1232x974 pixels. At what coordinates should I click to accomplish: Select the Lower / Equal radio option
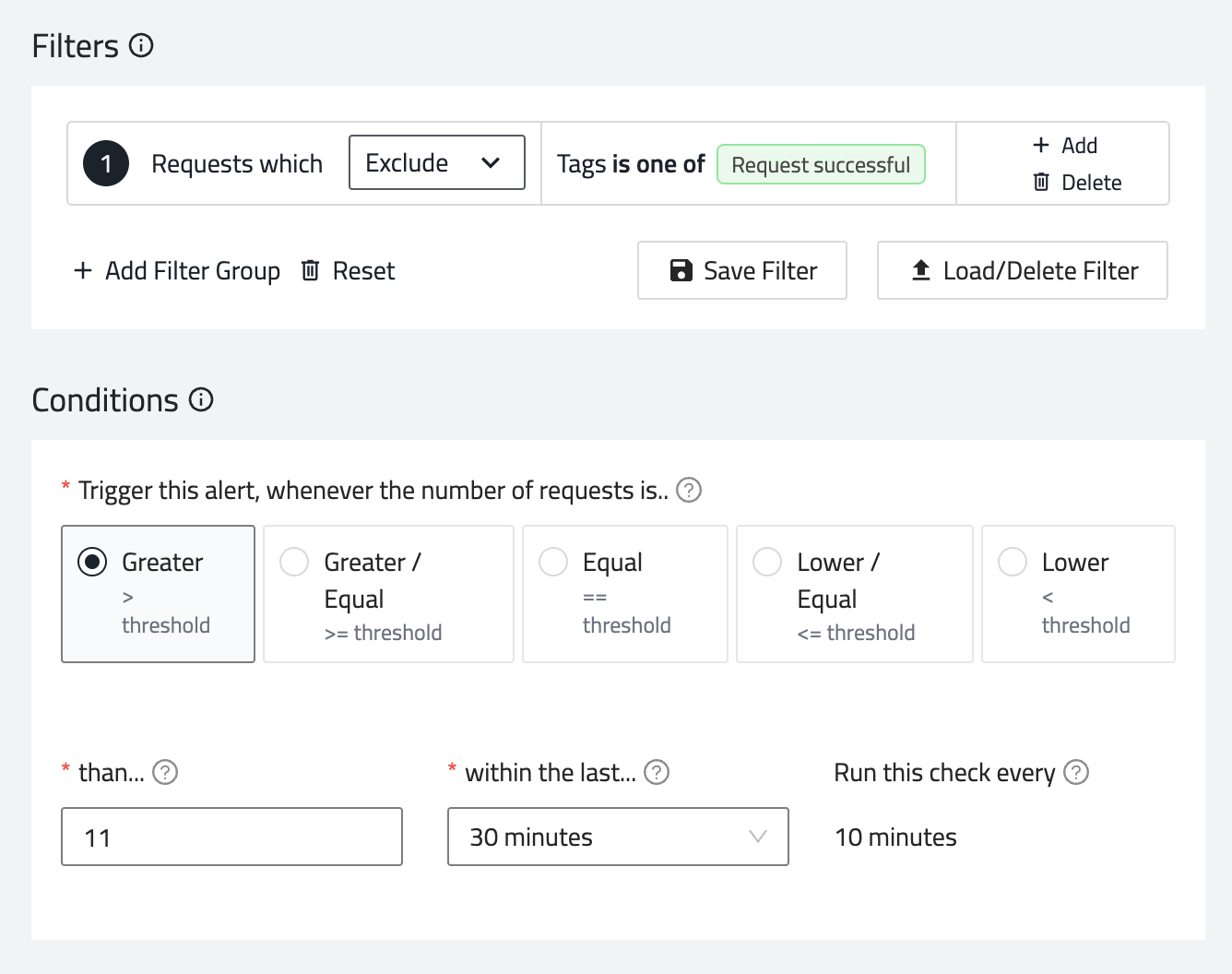[767, 562]
